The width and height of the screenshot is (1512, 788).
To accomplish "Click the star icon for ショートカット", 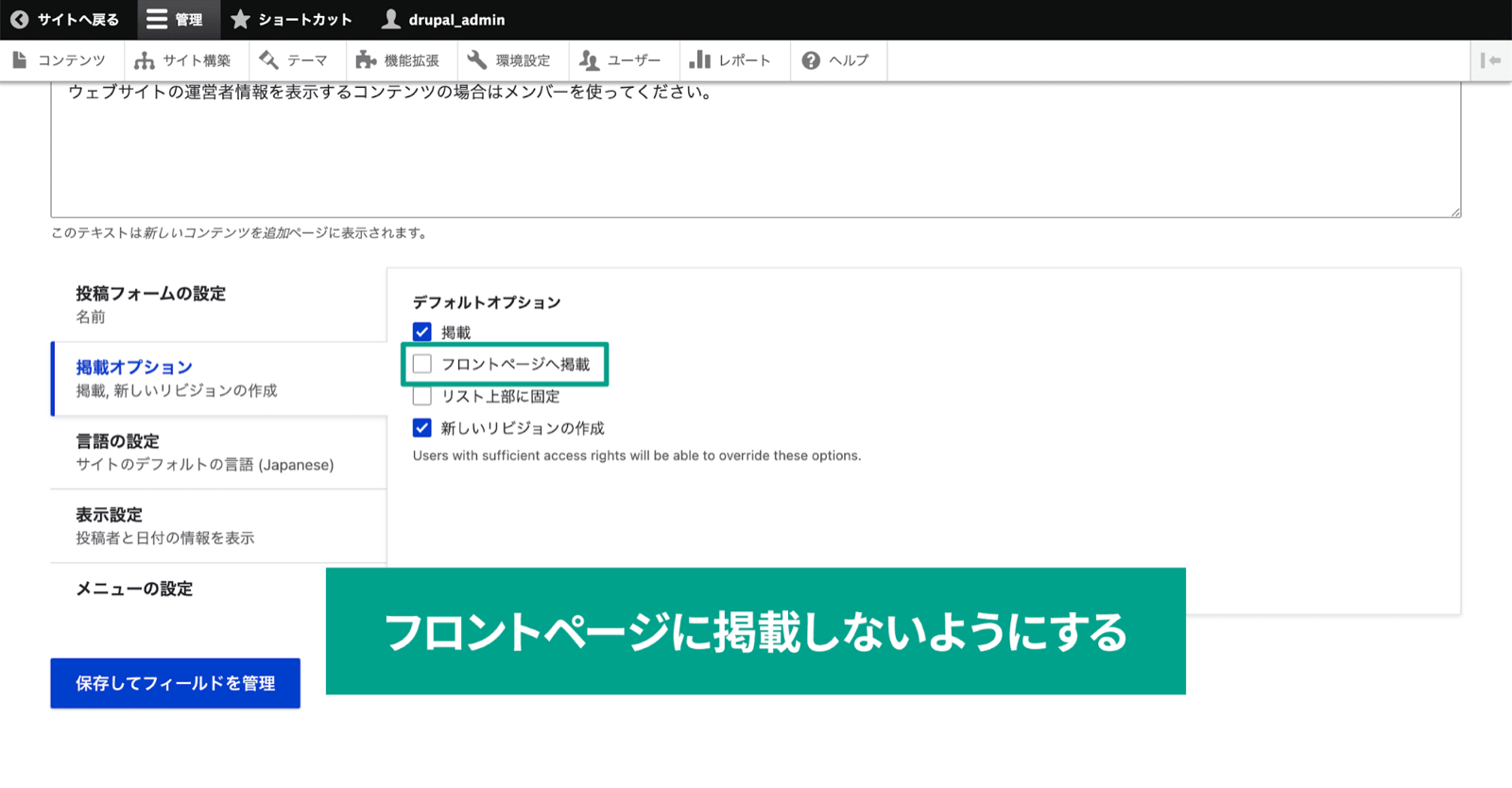I will point(241,19).
